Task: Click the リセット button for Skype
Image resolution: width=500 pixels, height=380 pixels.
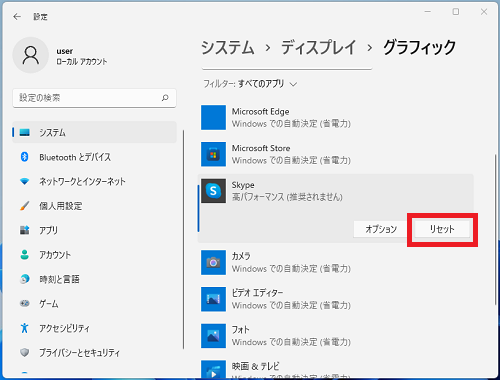Action: (x=442, y=229)
